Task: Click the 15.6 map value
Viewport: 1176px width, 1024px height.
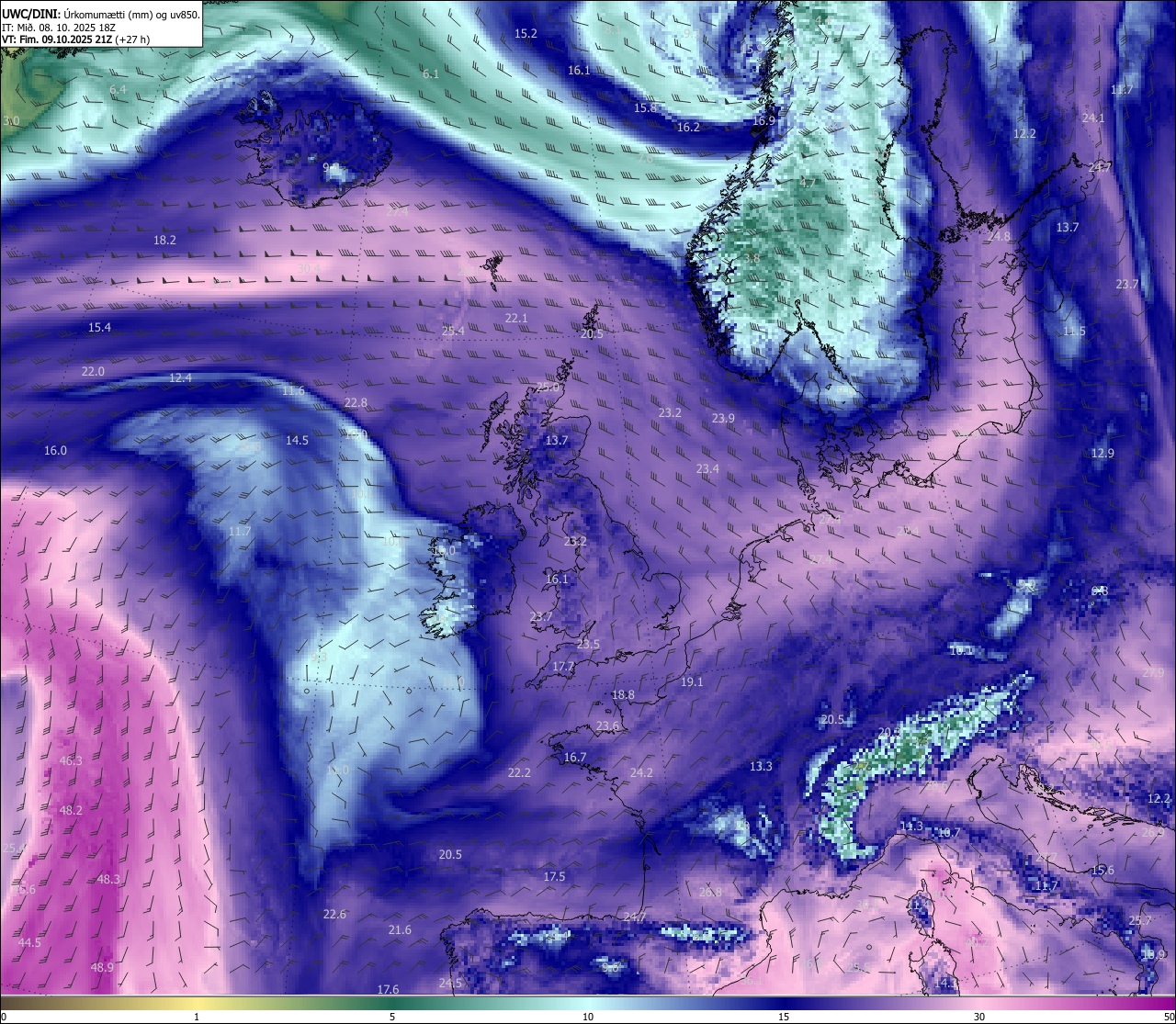Action: (1102, 870)
